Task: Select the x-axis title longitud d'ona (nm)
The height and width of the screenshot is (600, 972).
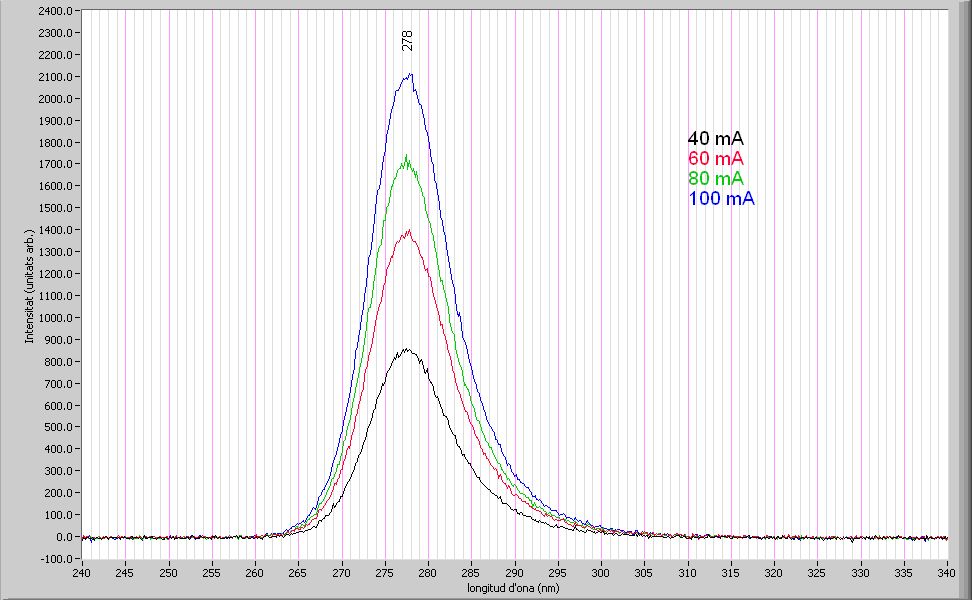Action: [514, 587]
